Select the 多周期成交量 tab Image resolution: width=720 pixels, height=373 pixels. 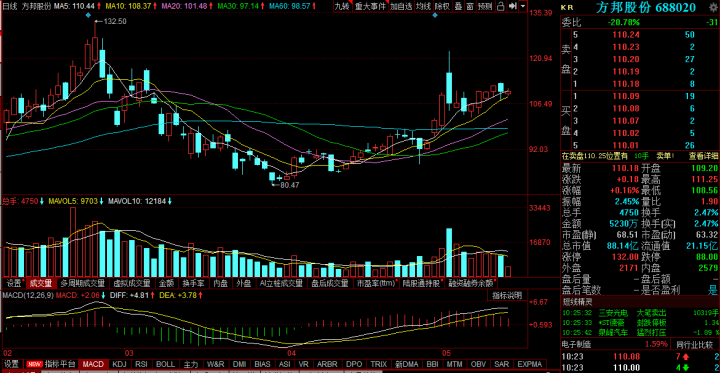(83, 283)
